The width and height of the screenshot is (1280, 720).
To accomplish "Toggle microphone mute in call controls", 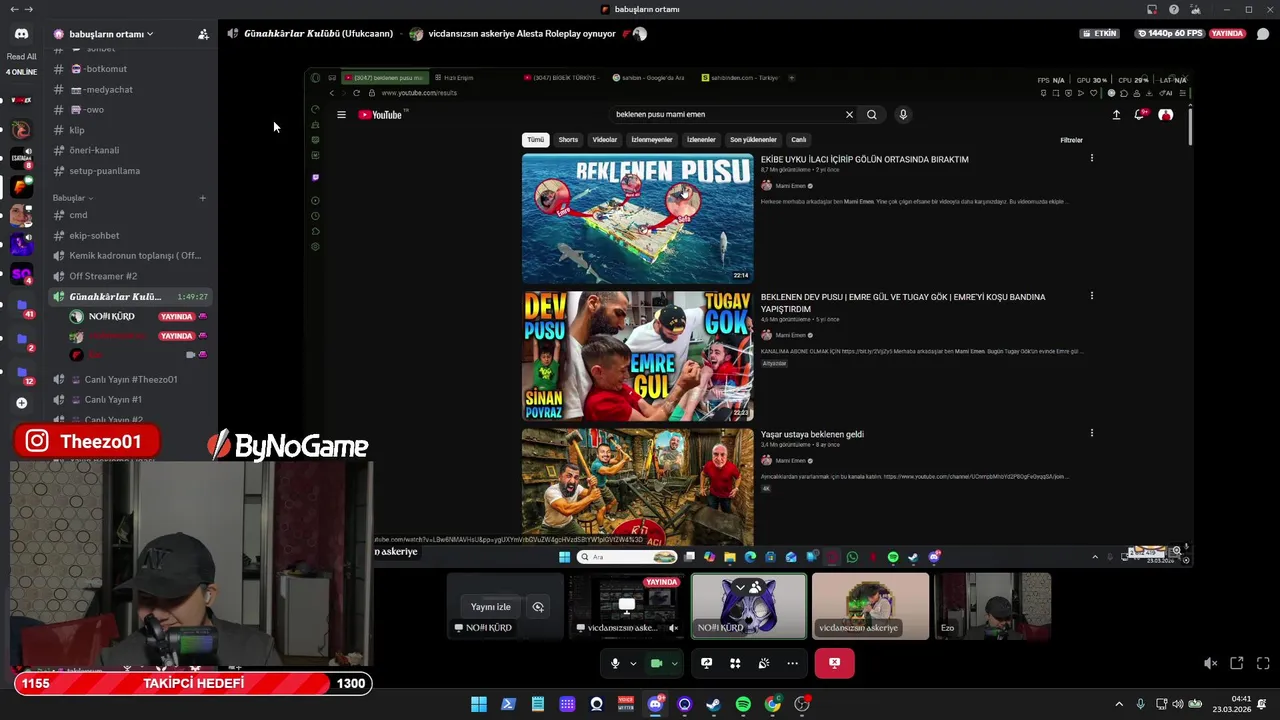I will (x=615, y=663).
